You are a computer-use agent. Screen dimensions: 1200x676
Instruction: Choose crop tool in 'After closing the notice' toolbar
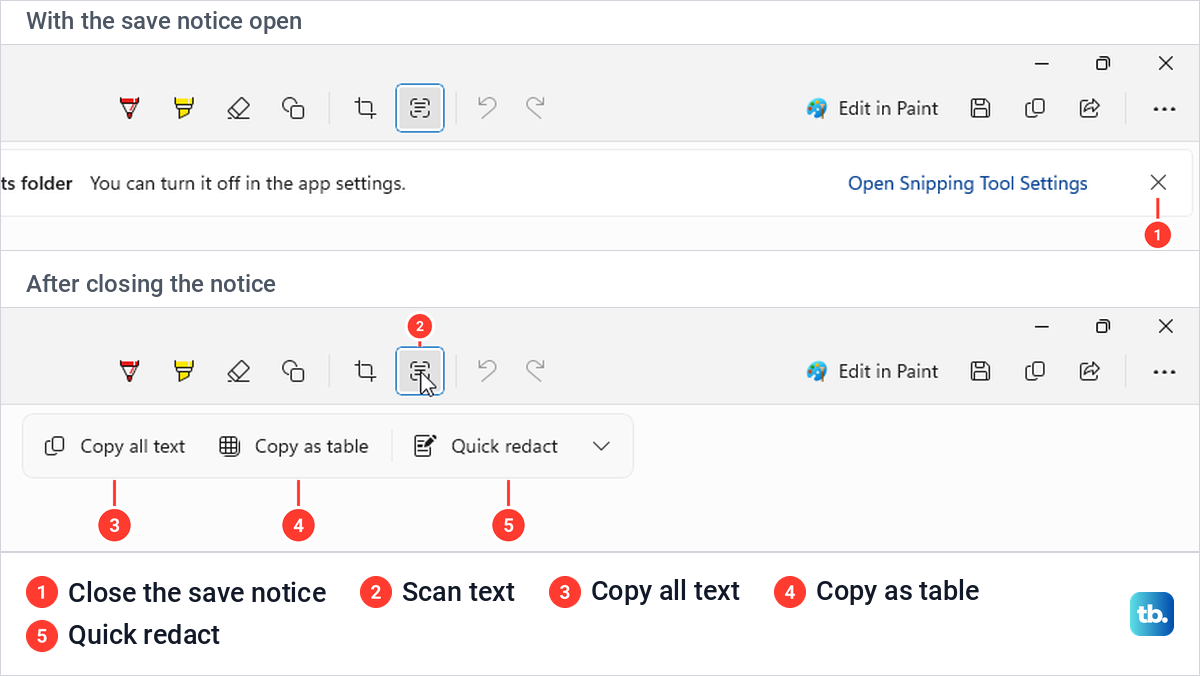pos(366,371)
